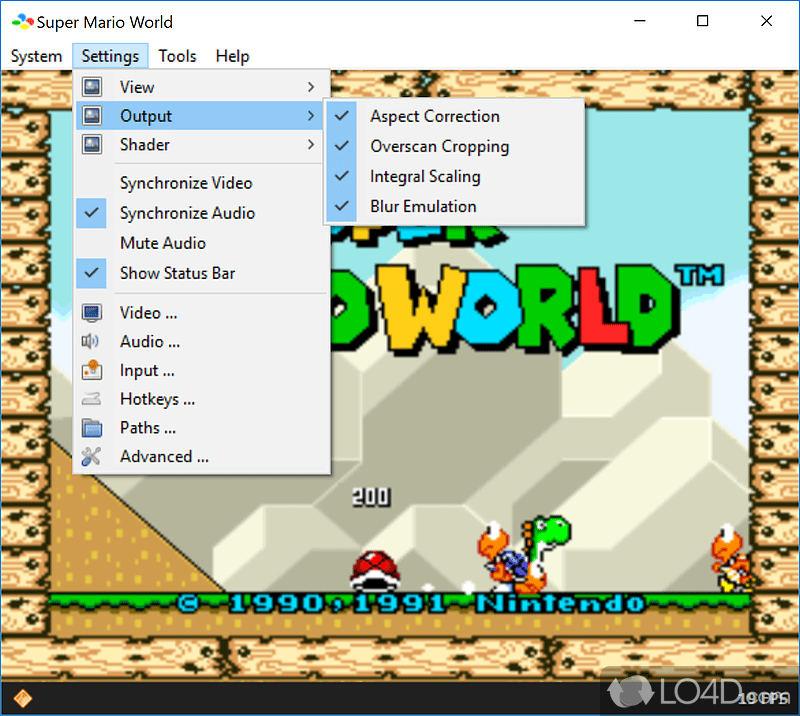The image size is (800, 716).
Task: Open the Tools menu
Action: (177, 56)
